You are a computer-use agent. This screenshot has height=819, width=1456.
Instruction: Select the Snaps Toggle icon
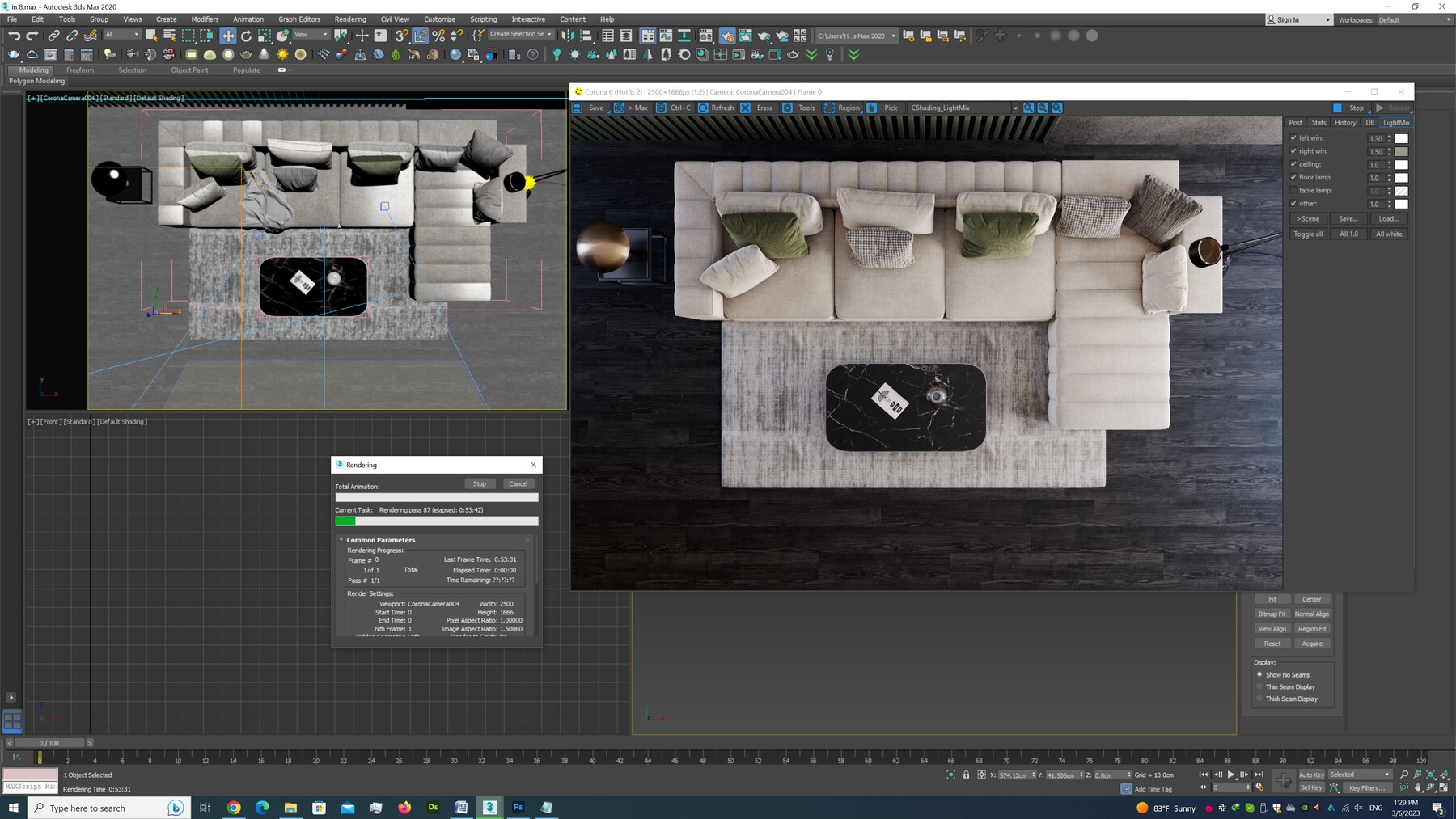pos(400,35)
